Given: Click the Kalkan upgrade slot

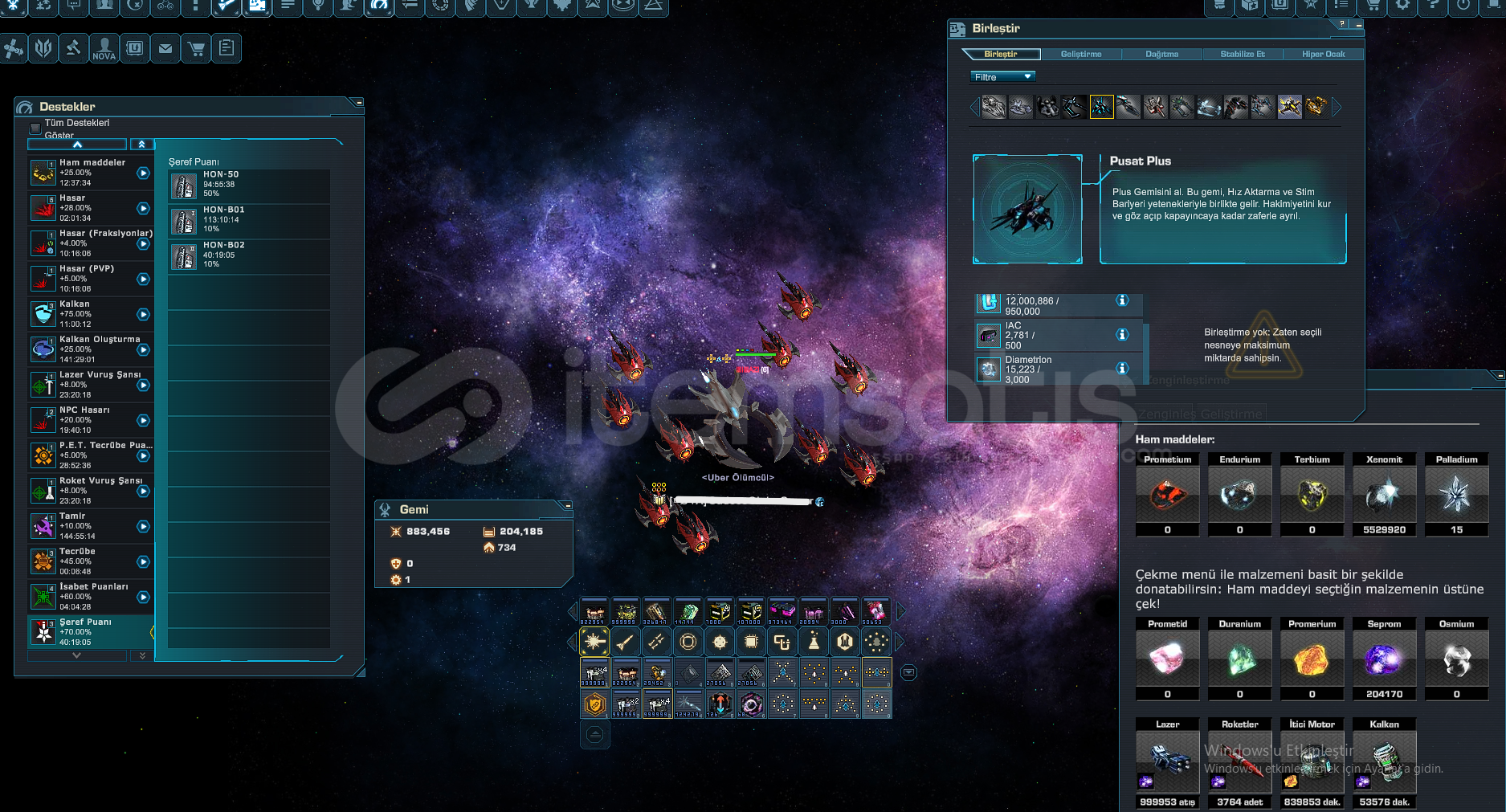Looking at the screenshot, I should point(1384,761).
